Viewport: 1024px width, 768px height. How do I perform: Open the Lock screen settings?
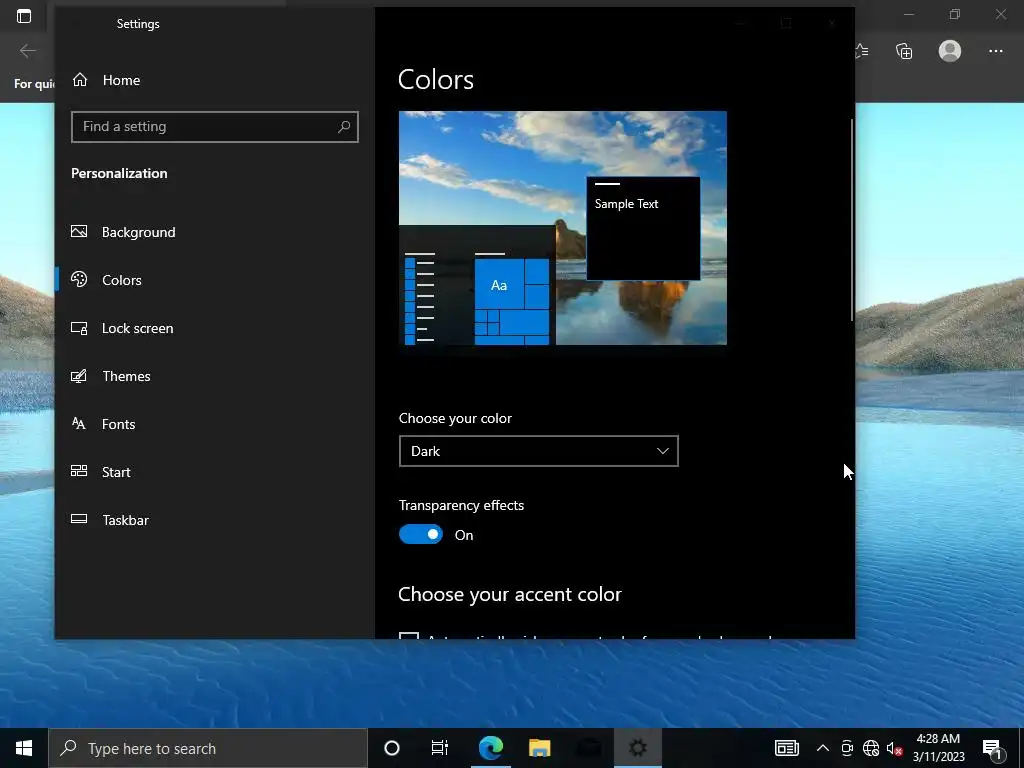point(137,328)
